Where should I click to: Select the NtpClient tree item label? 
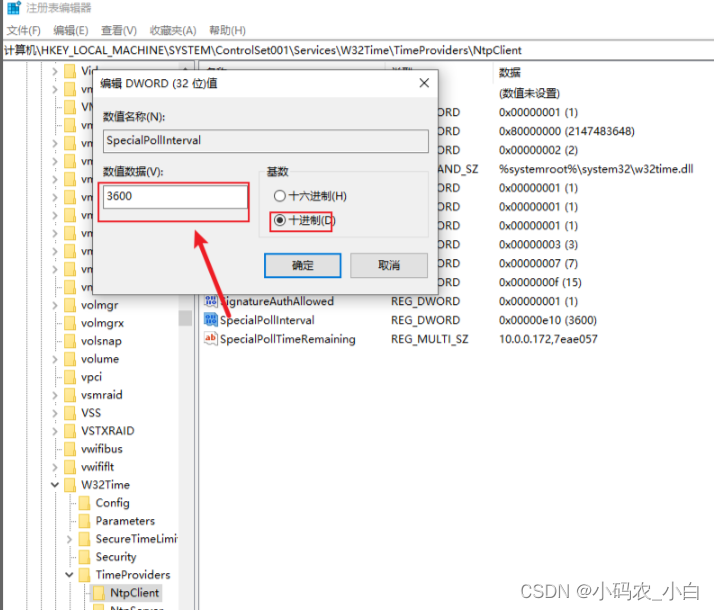(135, 593)
